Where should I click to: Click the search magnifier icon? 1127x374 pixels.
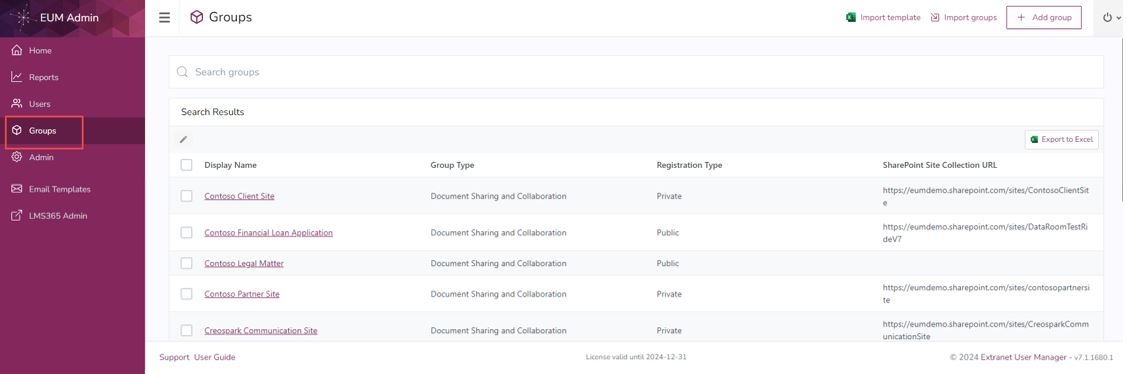[x=183, y=72]
